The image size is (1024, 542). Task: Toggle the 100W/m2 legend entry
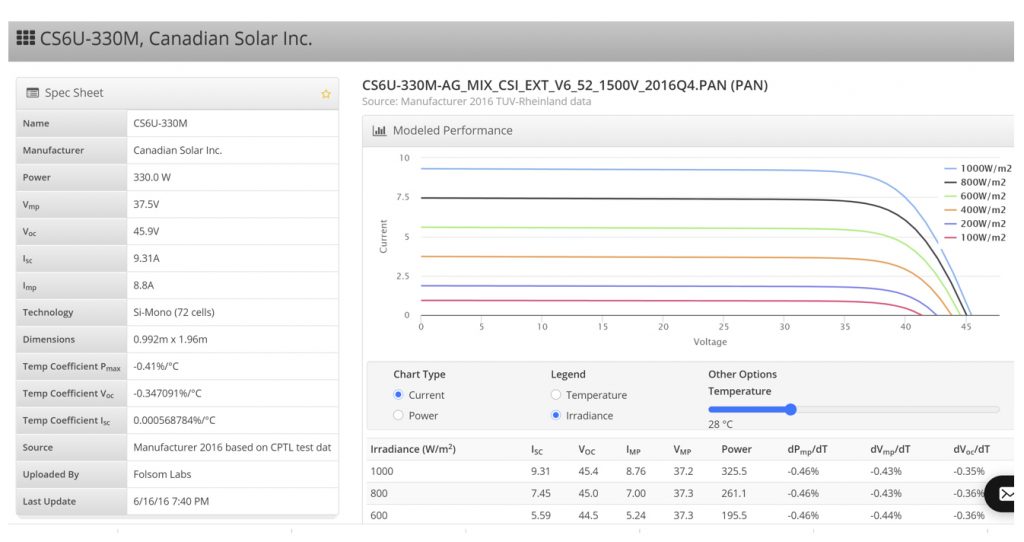(975, 237)
